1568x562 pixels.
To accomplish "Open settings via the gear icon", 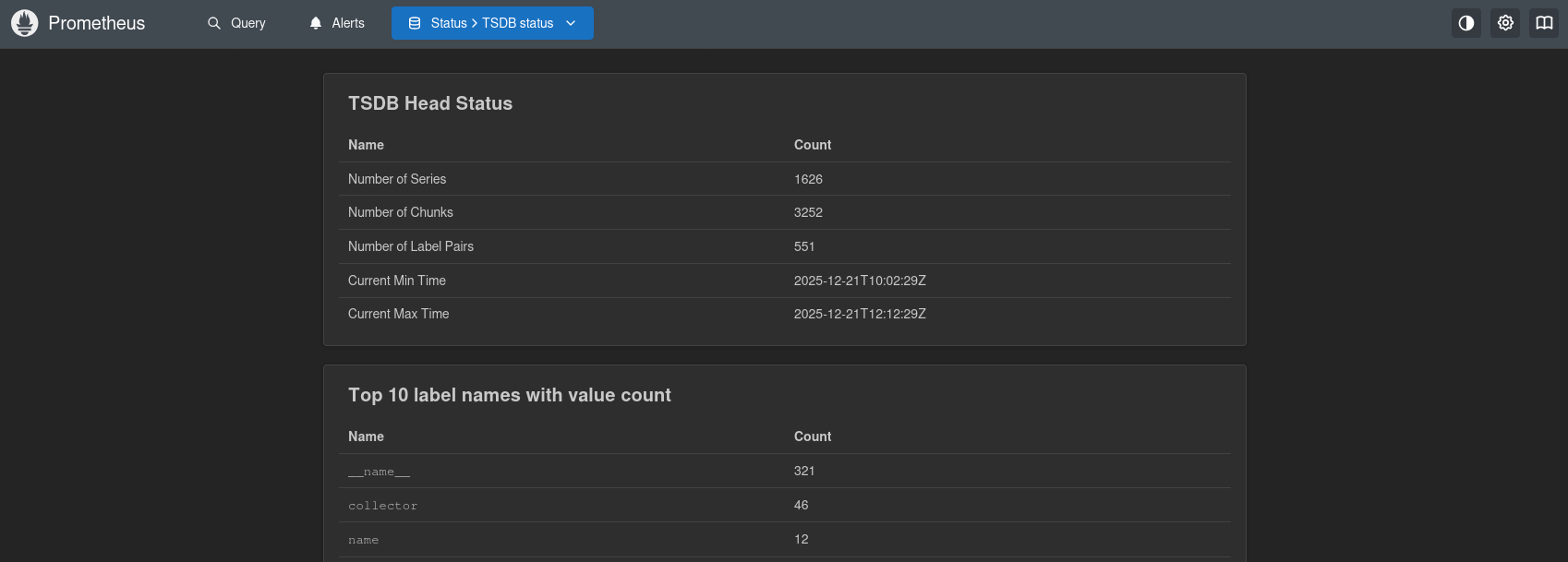I will pos(1505,23).
